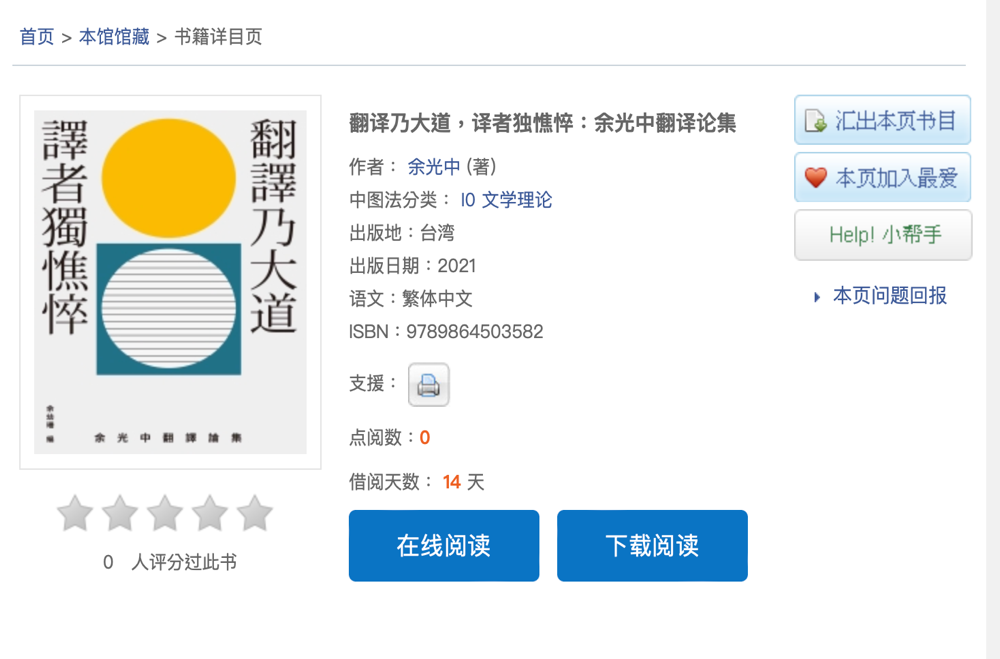Rate the book five stars
The width and height of the screenshot is (1000, 659).
click(x=254, y=513)
